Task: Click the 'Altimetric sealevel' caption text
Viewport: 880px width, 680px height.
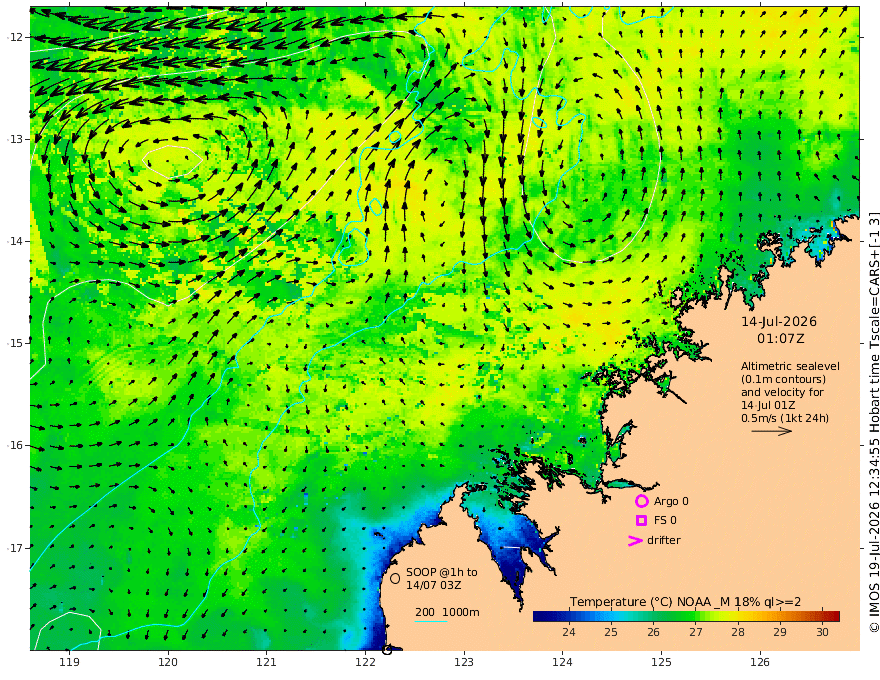Action: click(790, 366)
